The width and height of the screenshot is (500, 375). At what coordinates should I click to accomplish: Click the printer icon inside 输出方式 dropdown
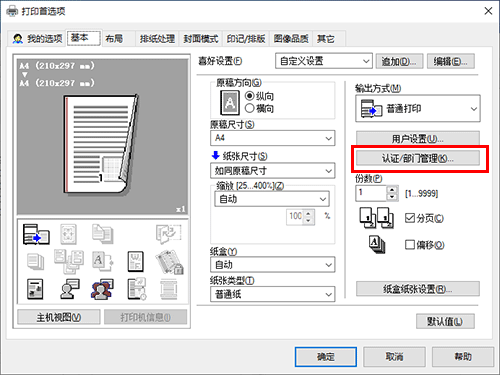point(371,108)
